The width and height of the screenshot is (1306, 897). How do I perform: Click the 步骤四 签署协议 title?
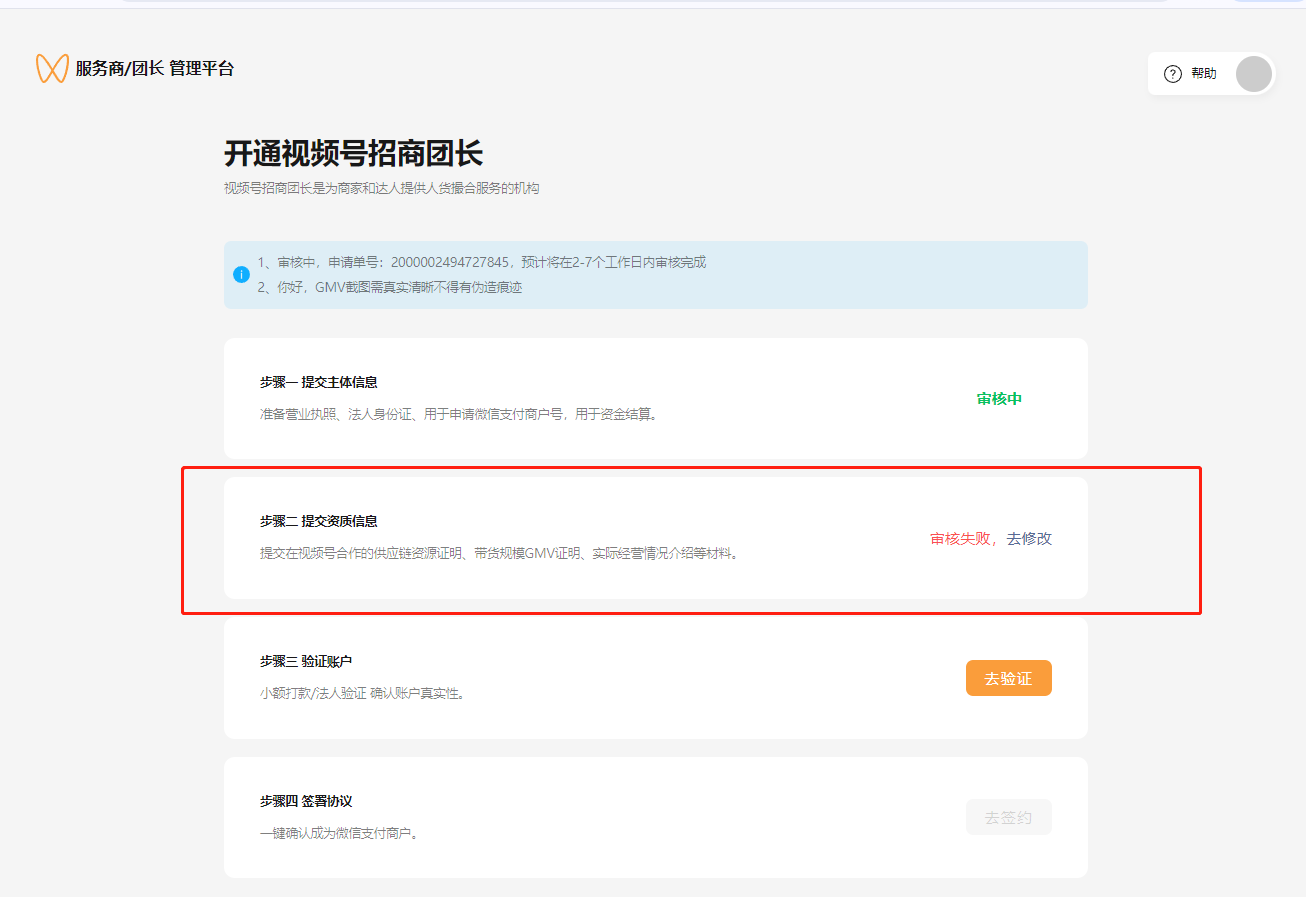(306, 801)
